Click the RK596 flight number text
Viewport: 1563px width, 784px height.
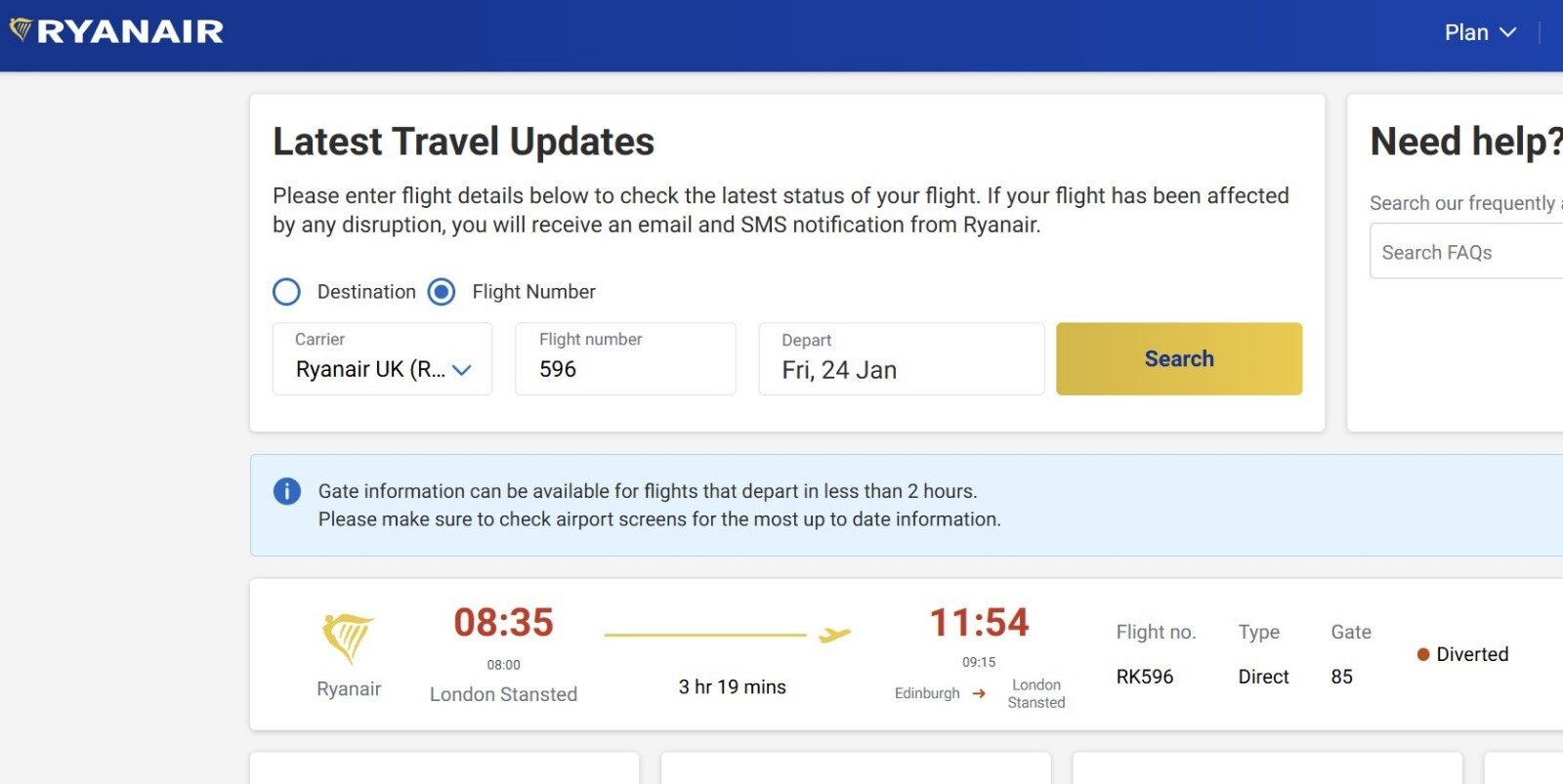1145,677
